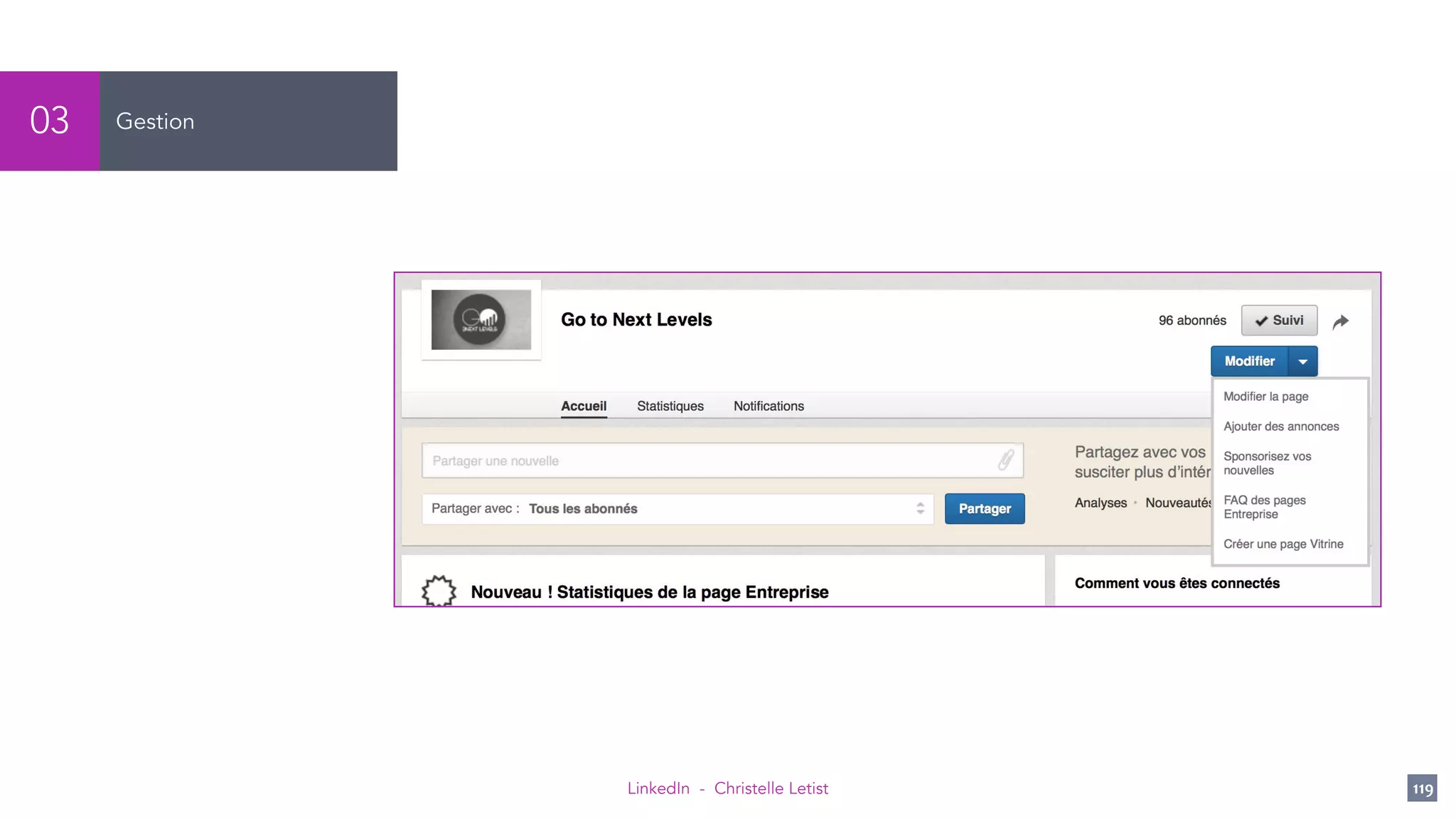The width and height of the screenshot is (1456, 819).
Task: Switch to the Notifications tab
Action: tap(769, 406)
